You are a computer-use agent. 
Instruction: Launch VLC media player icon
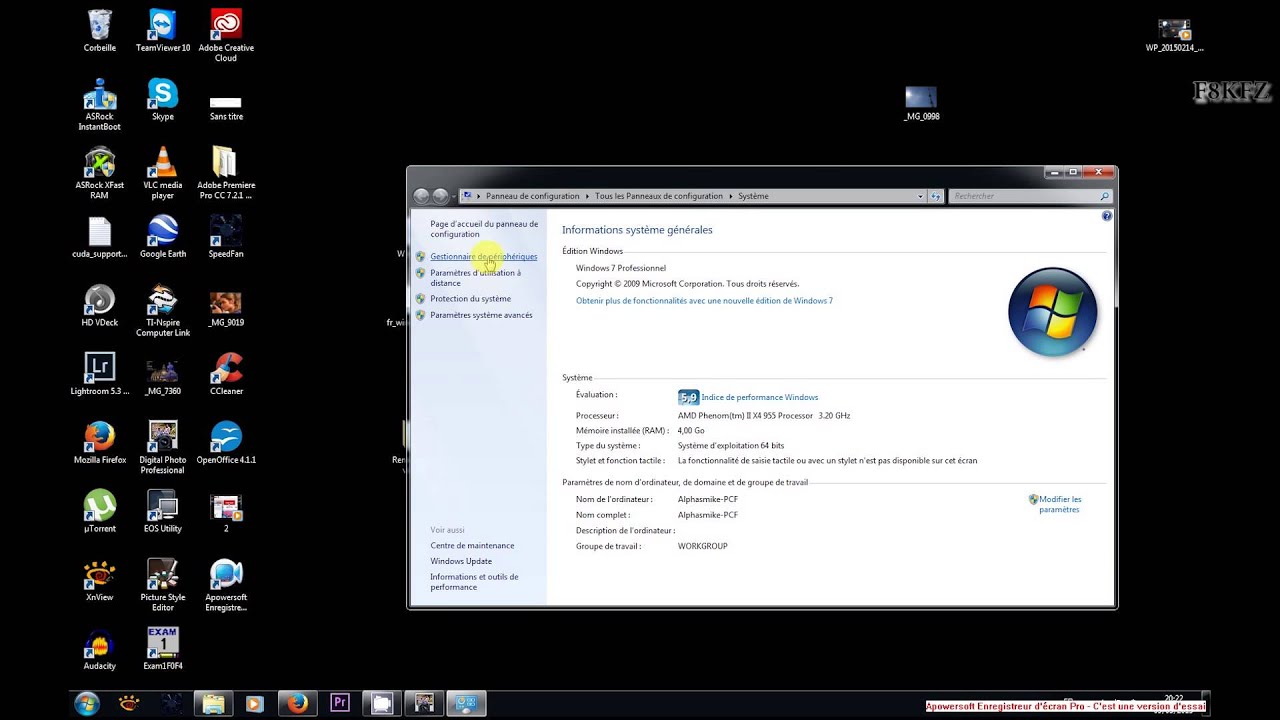[x=163, y=173]
